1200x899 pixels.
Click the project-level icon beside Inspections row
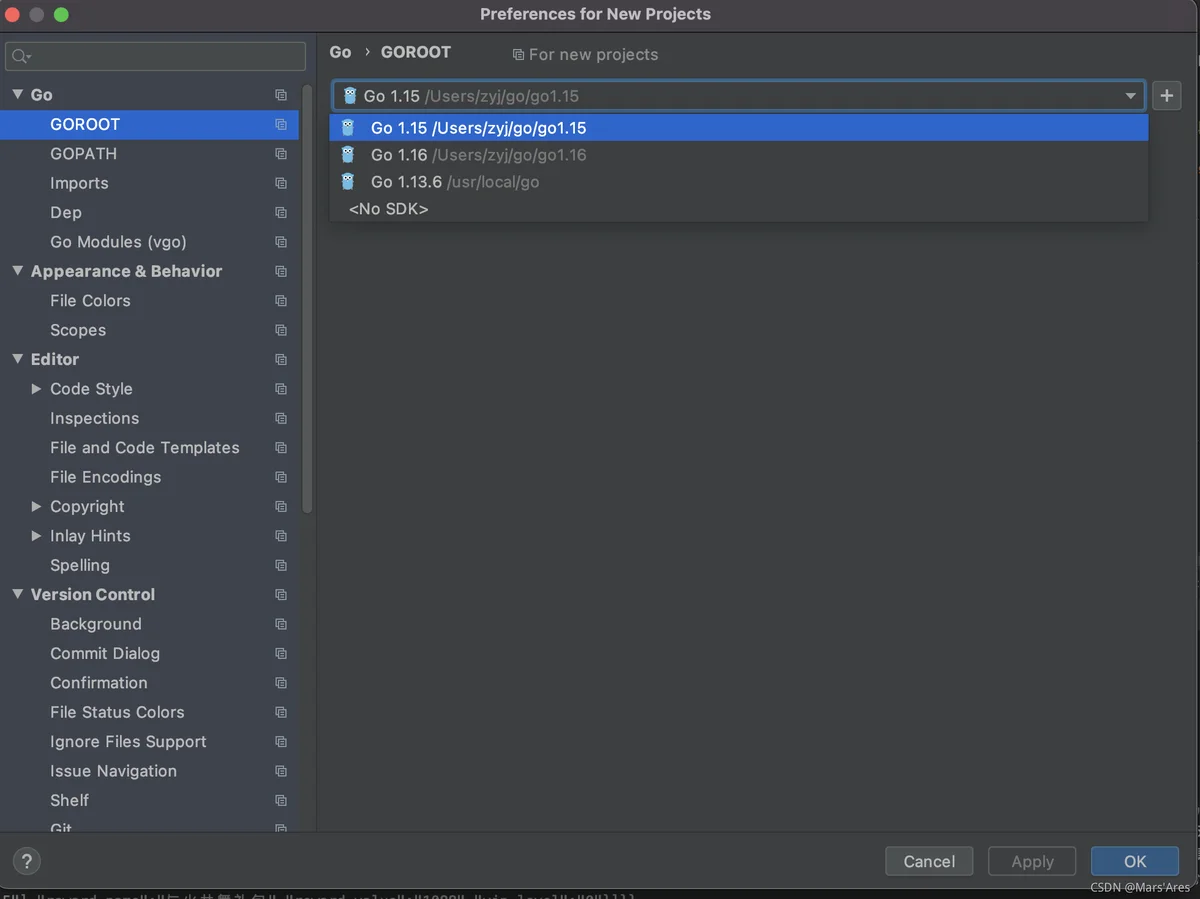point(281,418)
